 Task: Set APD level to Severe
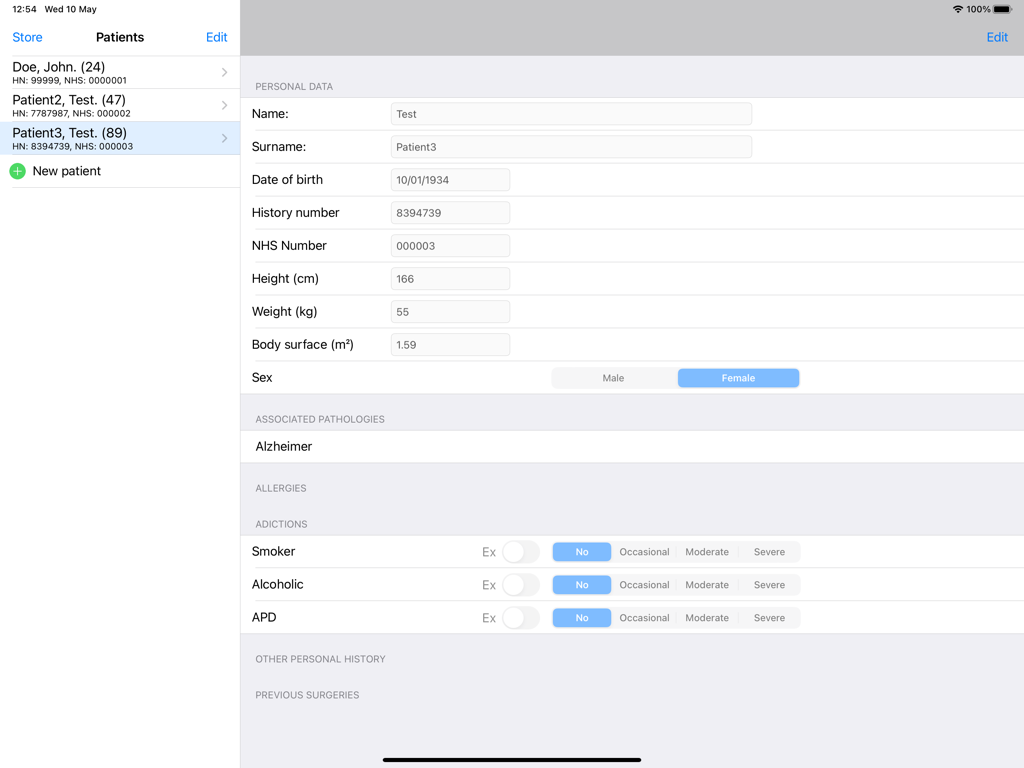[769, 618]
